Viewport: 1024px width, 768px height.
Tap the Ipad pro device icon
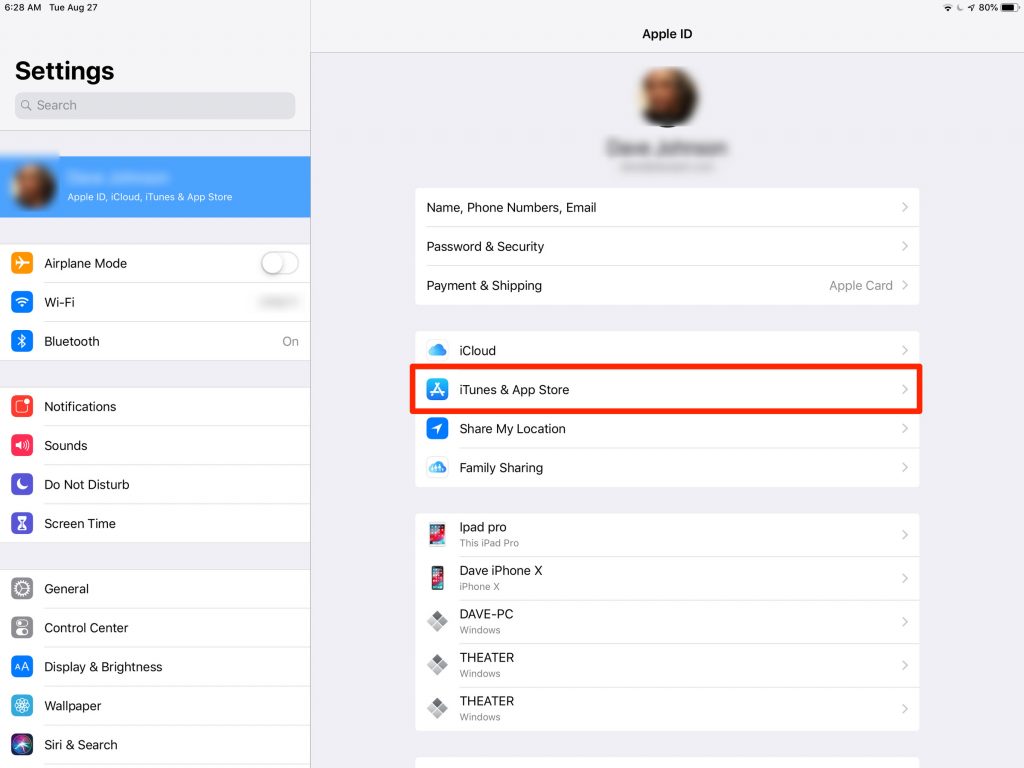coord(437,535)
